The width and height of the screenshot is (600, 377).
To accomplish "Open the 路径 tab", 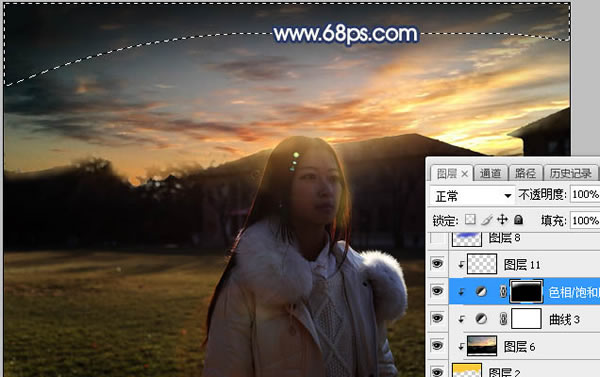I will click(525, 173).
